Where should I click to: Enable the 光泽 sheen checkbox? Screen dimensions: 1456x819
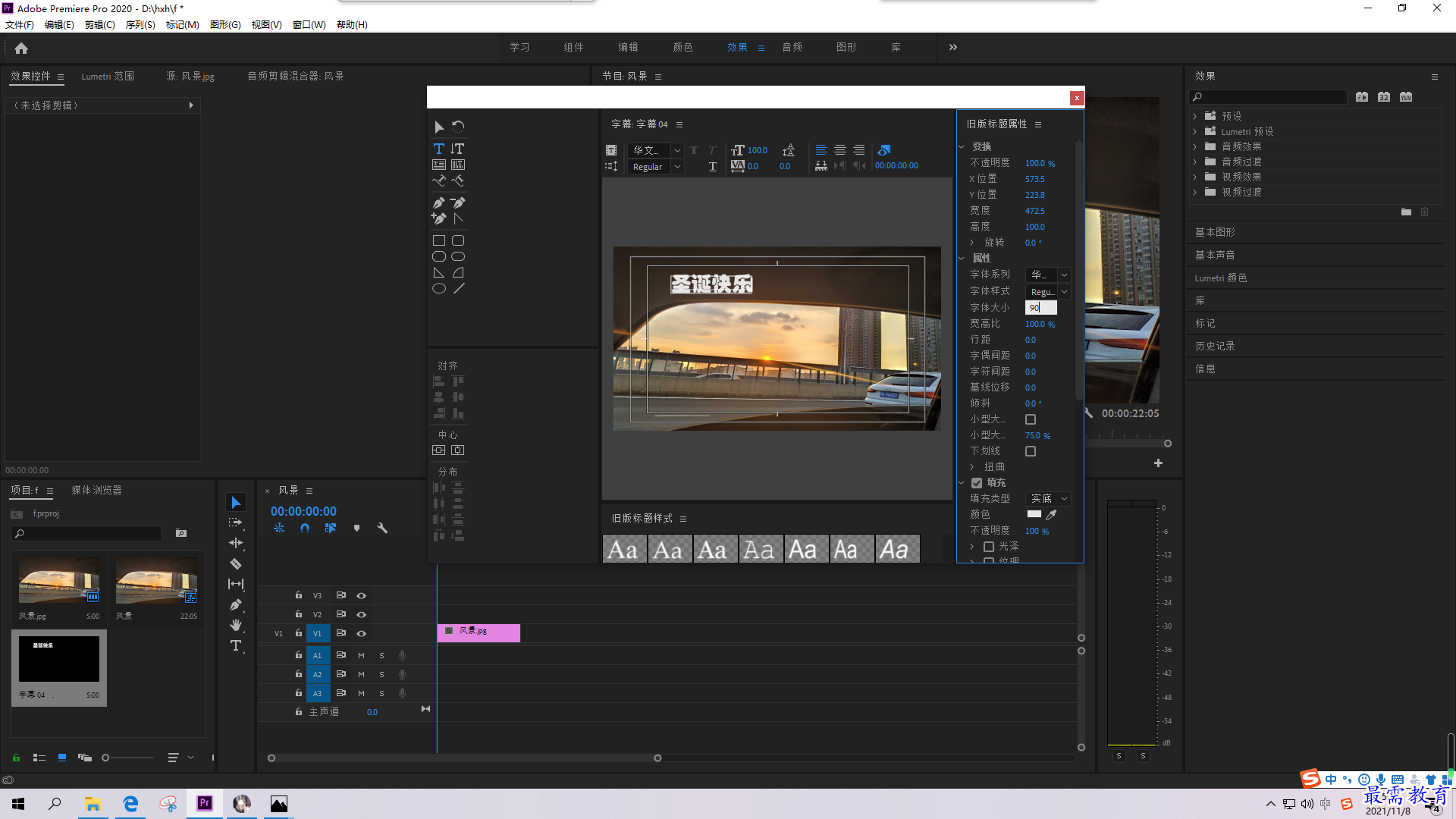coord(989,547)
